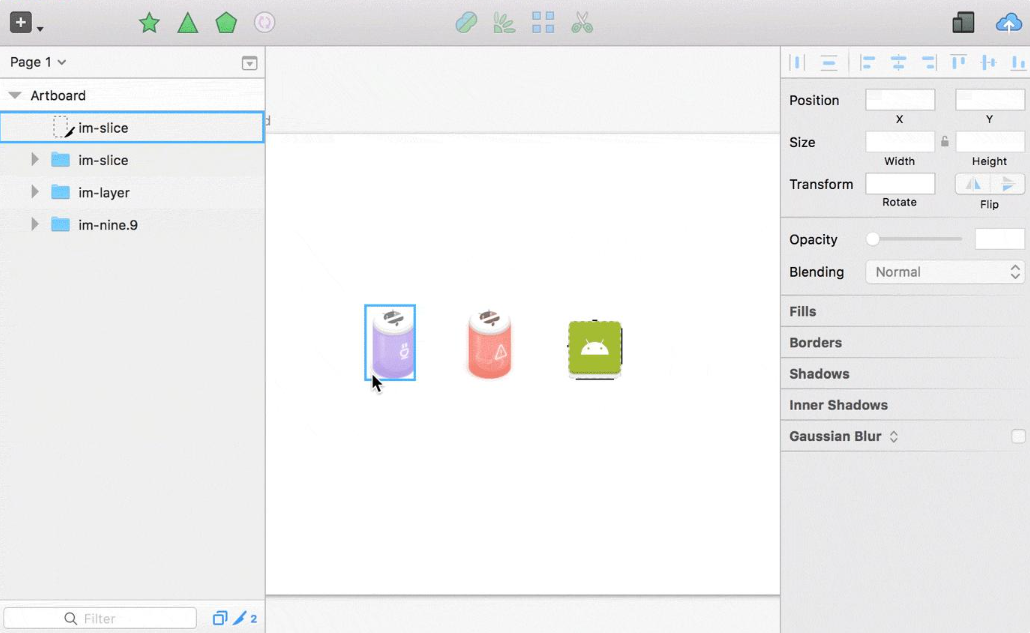Screen dimensions: 1030x633
Task: Select the Artboard layer row
Action: [x=132, y=95]
